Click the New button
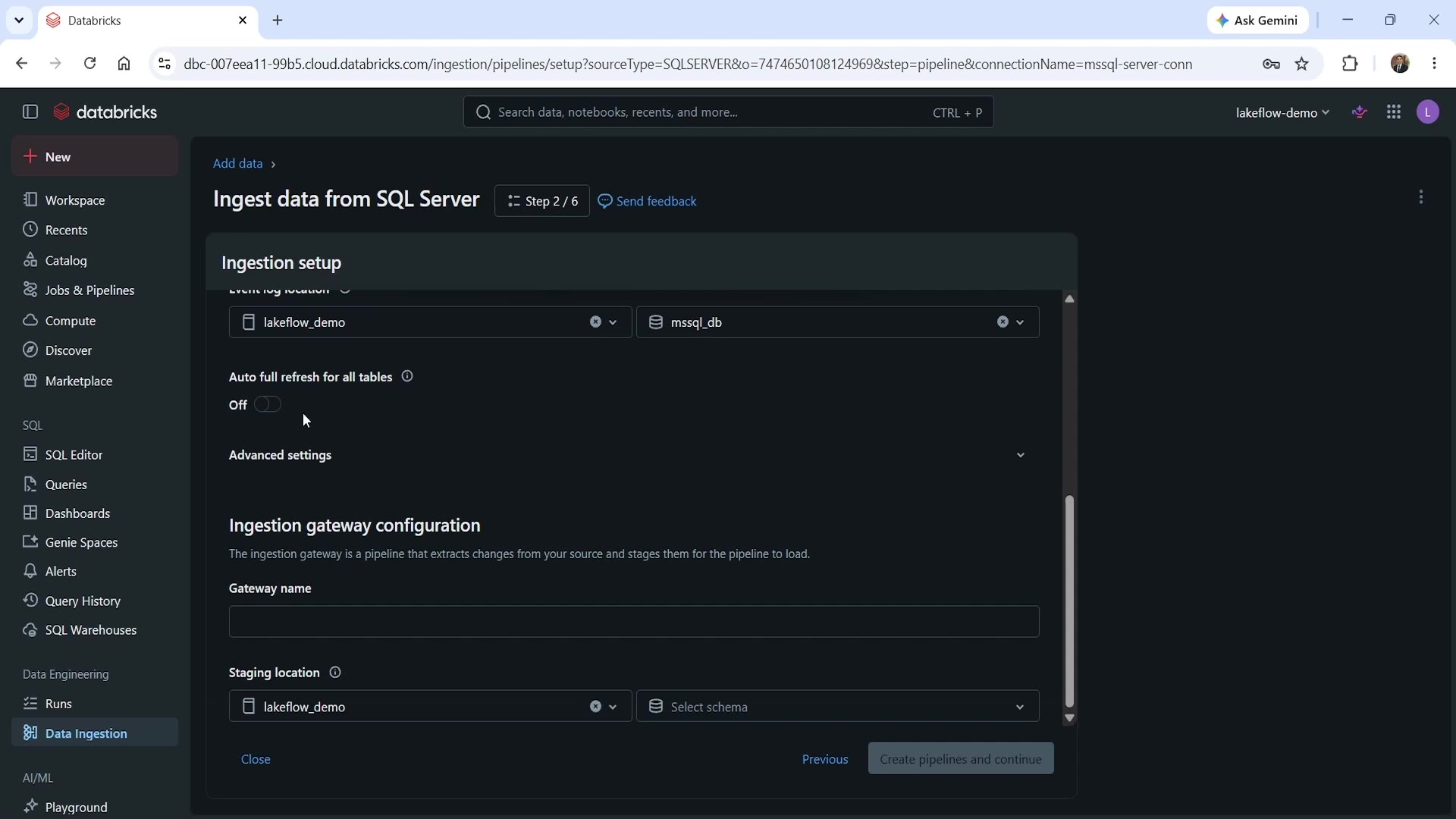Screen dimensions: 1456x819 95,156
